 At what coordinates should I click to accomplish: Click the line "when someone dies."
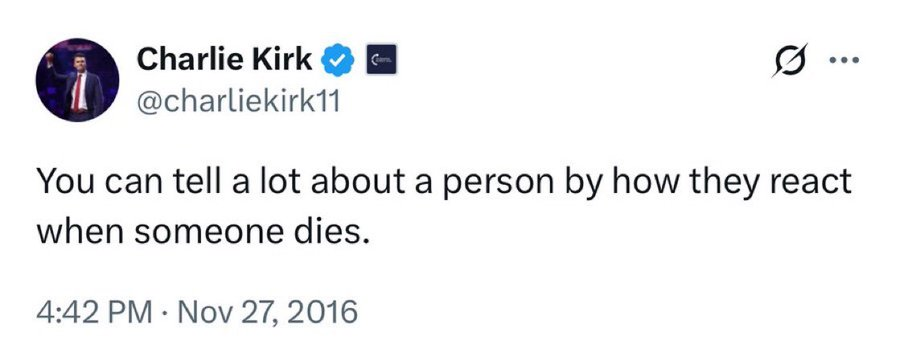click(201, 231)
